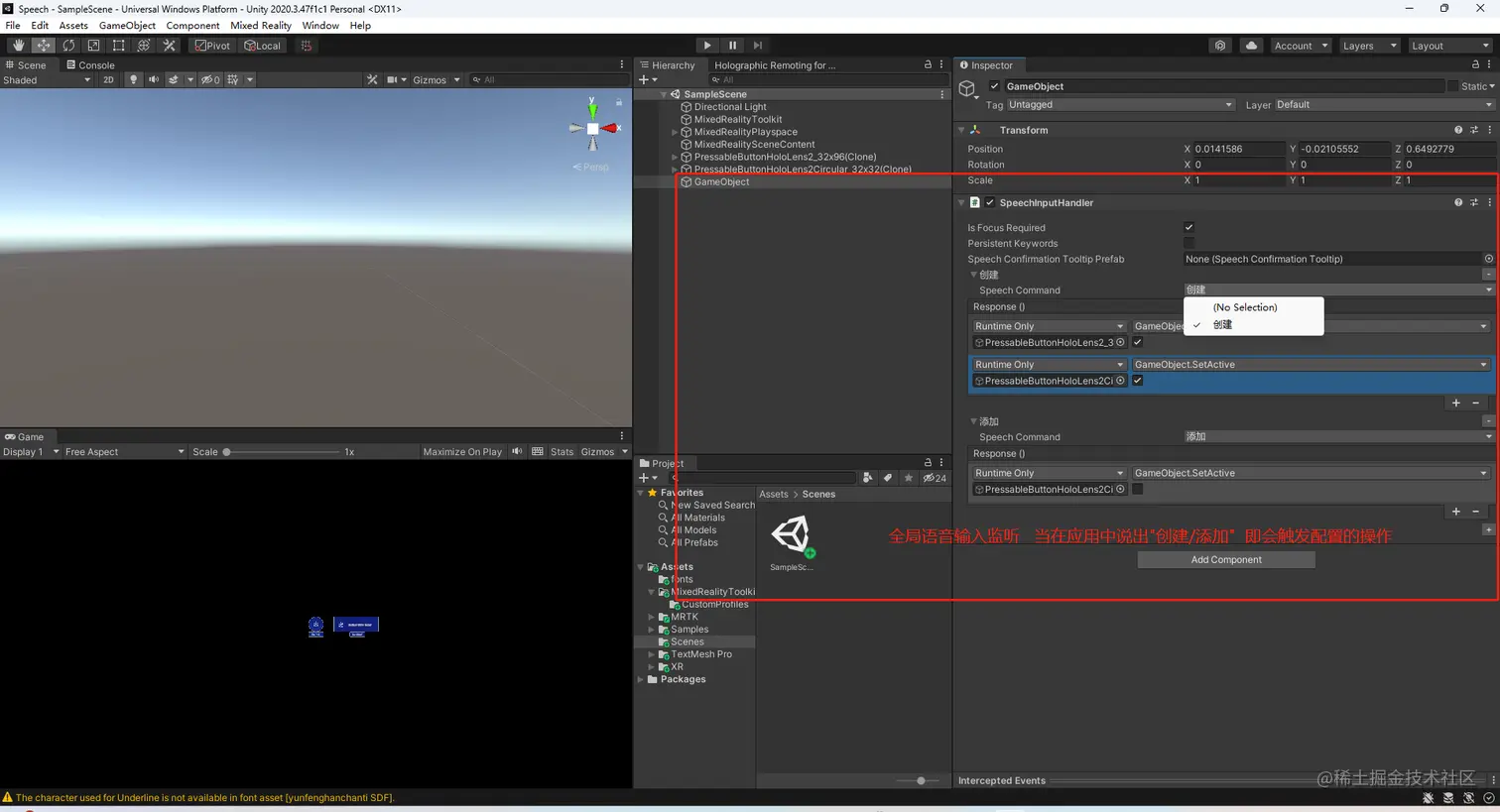Toggle Local handle rotation
This screenshot has width=1500, height=812.
263,46
